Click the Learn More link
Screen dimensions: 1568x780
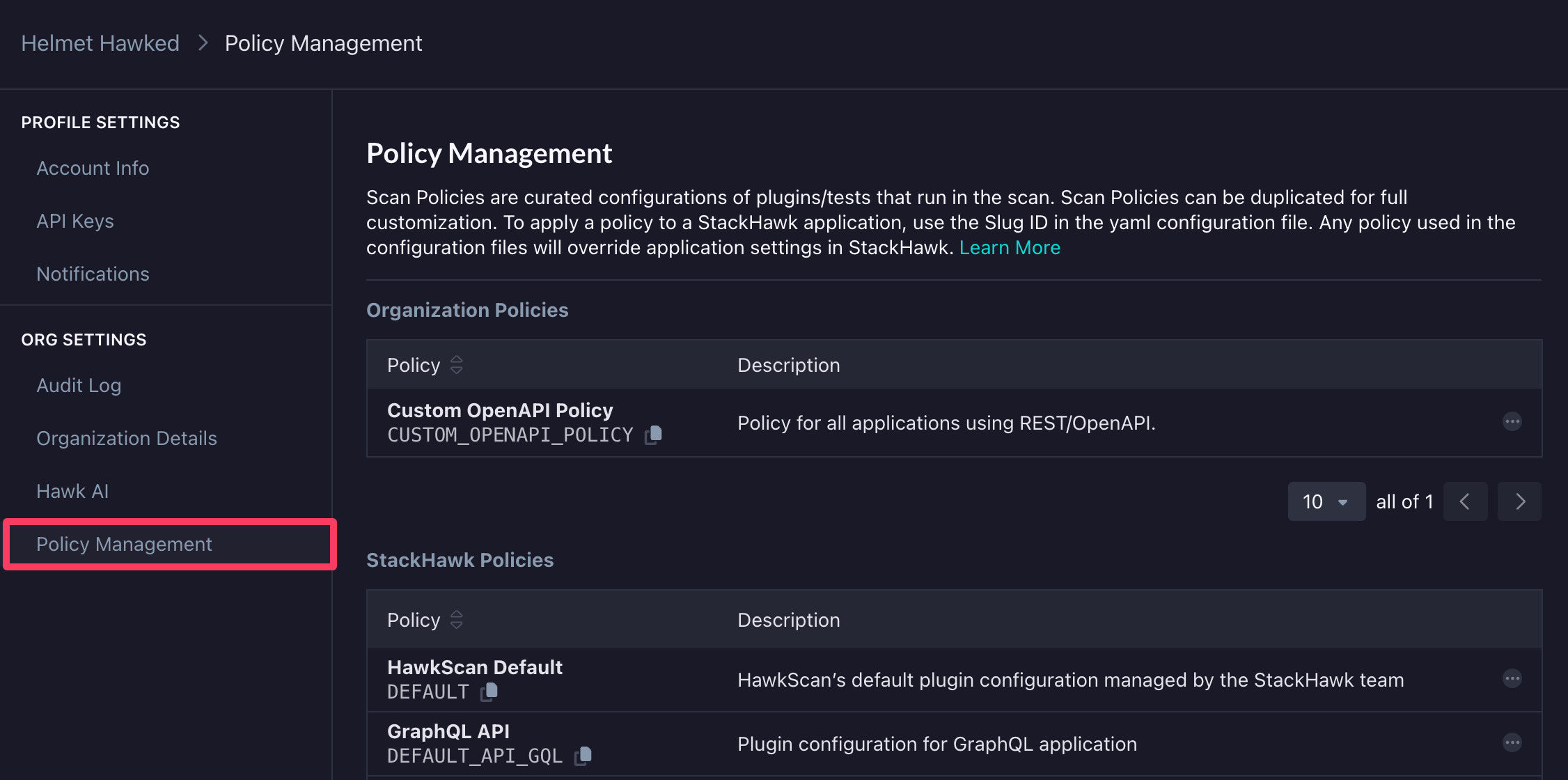click(1010, 247)
